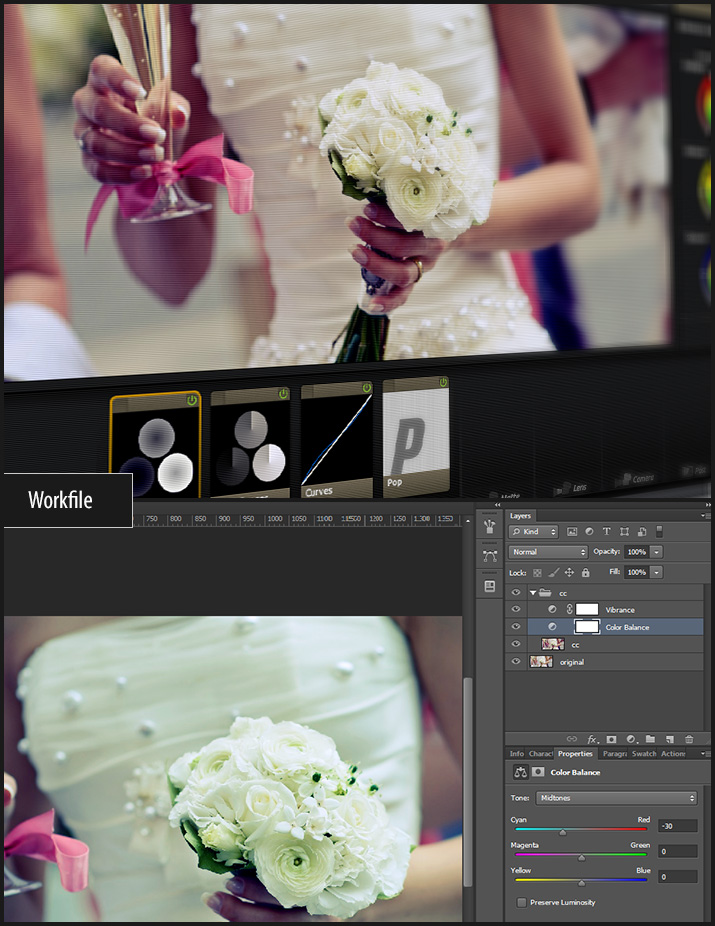Screen dimensions: 715x926
Task: Lock position with the move icon
Action: click(x=569, y=572)
